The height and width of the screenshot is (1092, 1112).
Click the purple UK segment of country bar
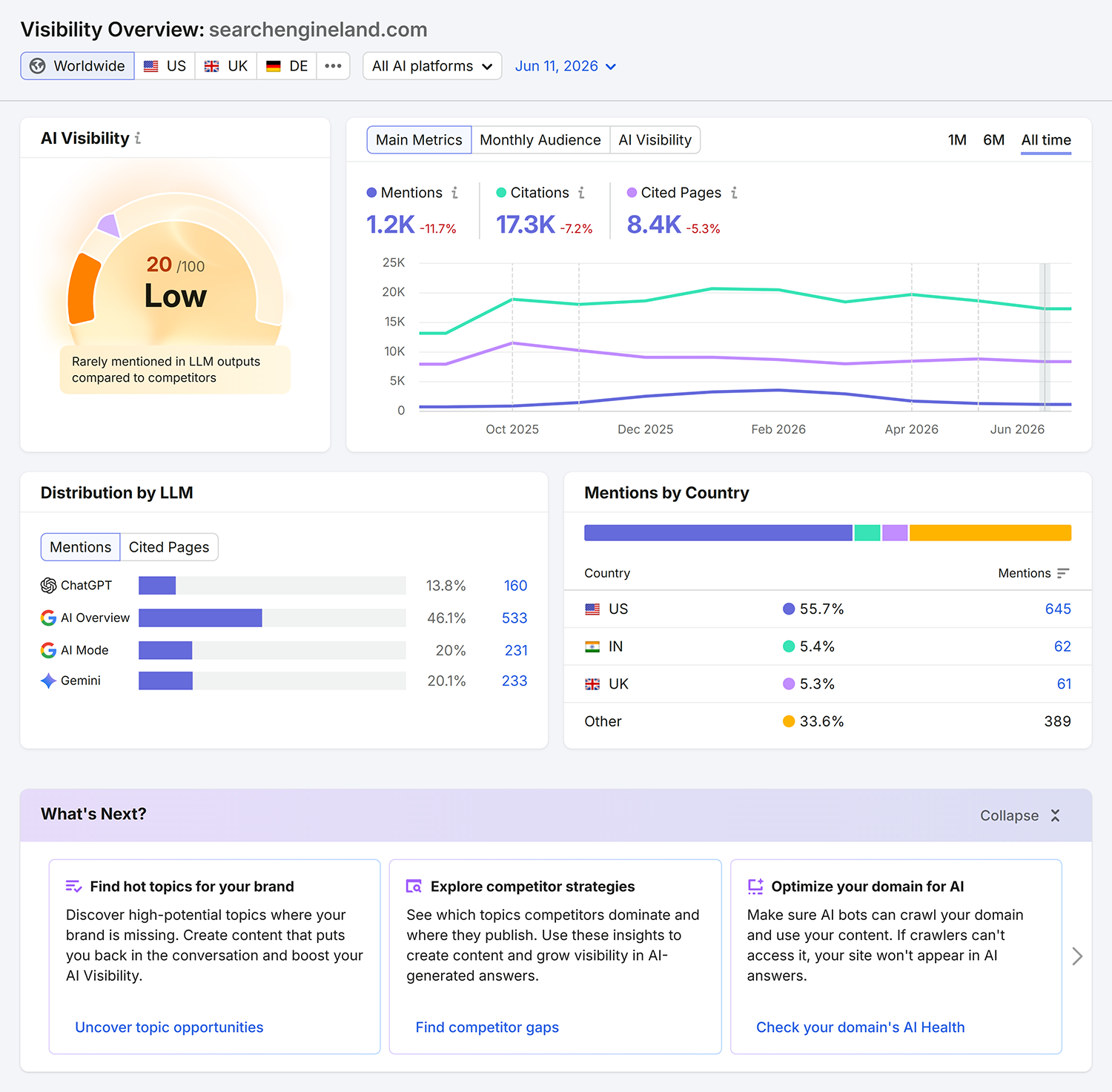click(x=895, y=533)
